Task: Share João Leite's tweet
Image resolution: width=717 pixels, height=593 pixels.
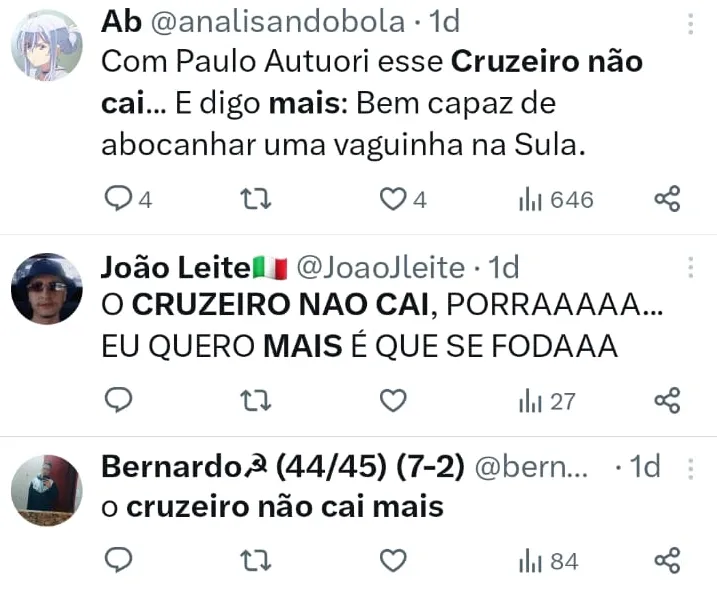Action: tap(667, 401)
